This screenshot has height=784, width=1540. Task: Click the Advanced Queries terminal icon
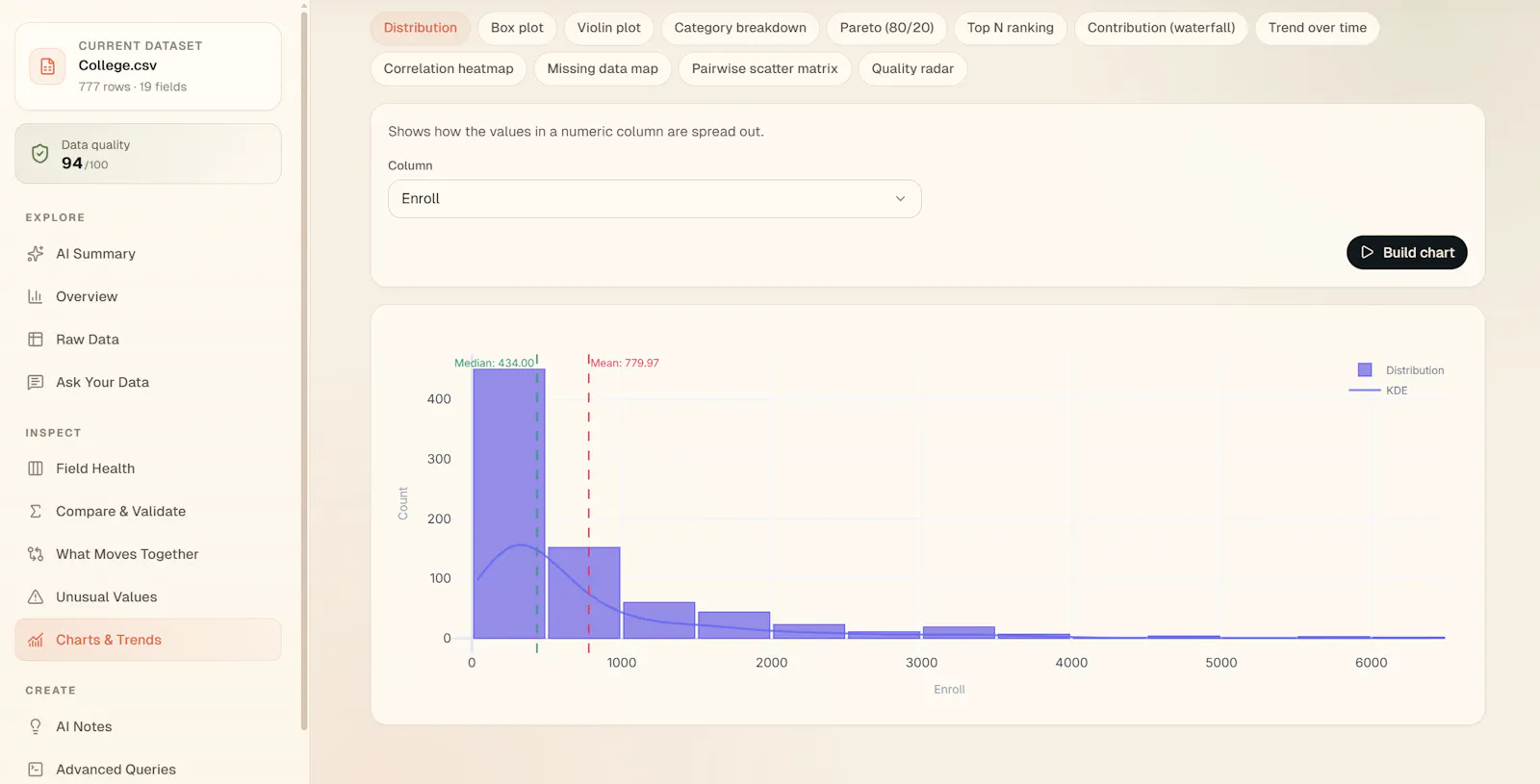pos(36,770)
